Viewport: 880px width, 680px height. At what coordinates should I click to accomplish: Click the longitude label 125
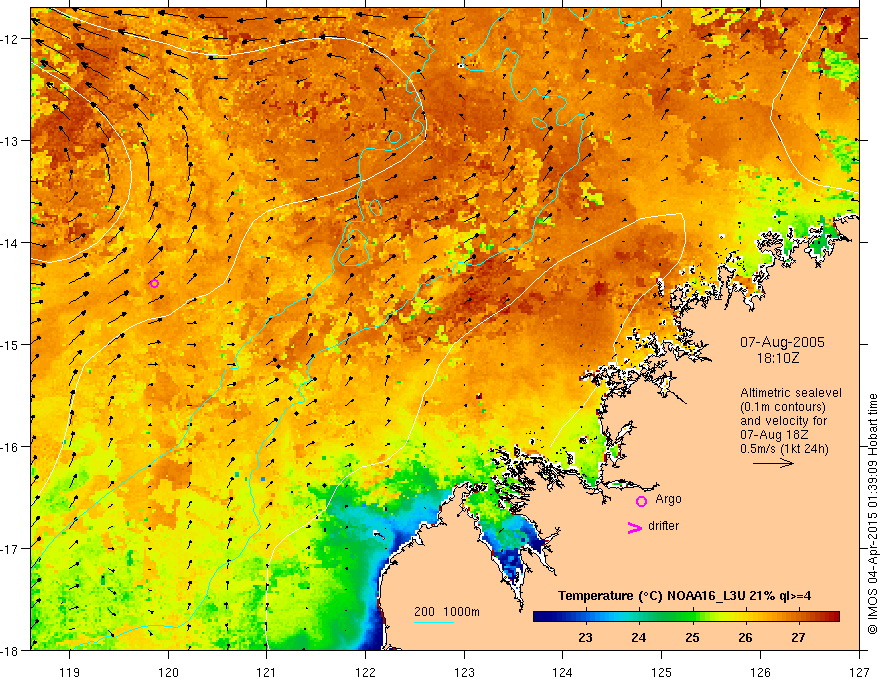(x=662, y=672)
